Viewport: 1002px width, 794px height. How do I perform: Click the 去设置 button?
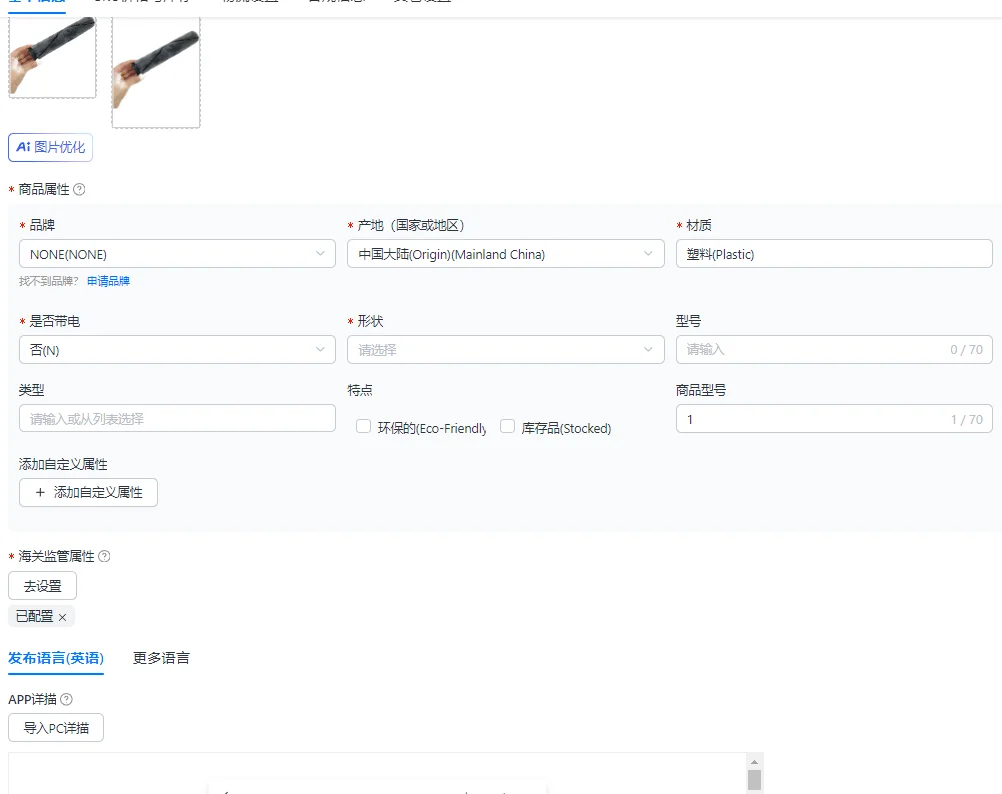[42, 586]
